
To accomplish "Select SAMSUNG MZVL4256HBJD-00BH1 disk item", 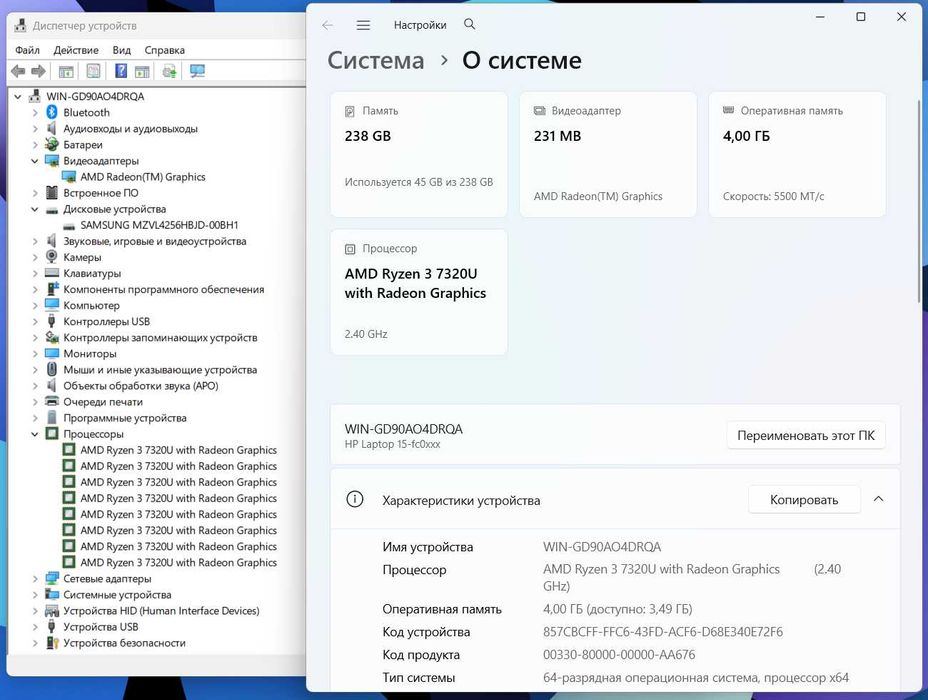I will pos(159,225).
